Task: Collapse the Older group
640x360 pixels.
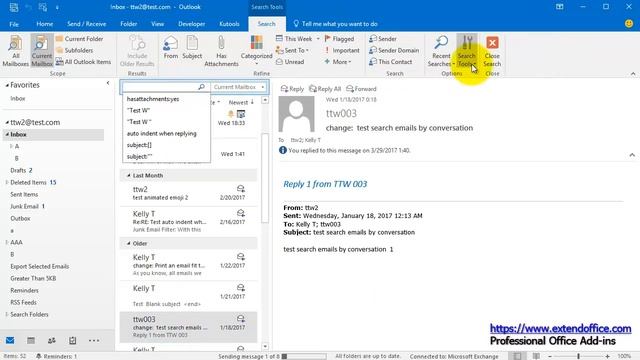Action: (x=129, y=244)
